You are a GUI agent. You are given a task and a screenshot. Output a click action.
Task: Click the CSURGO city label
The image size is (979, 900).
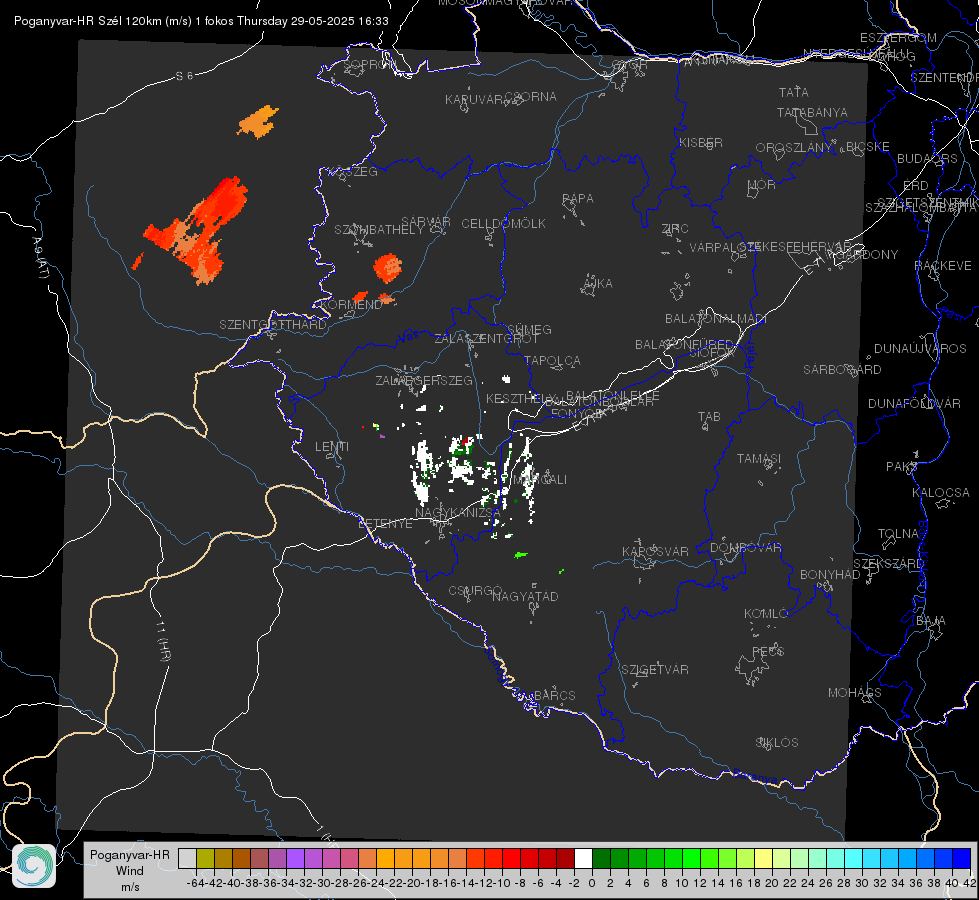click(475, 591)
